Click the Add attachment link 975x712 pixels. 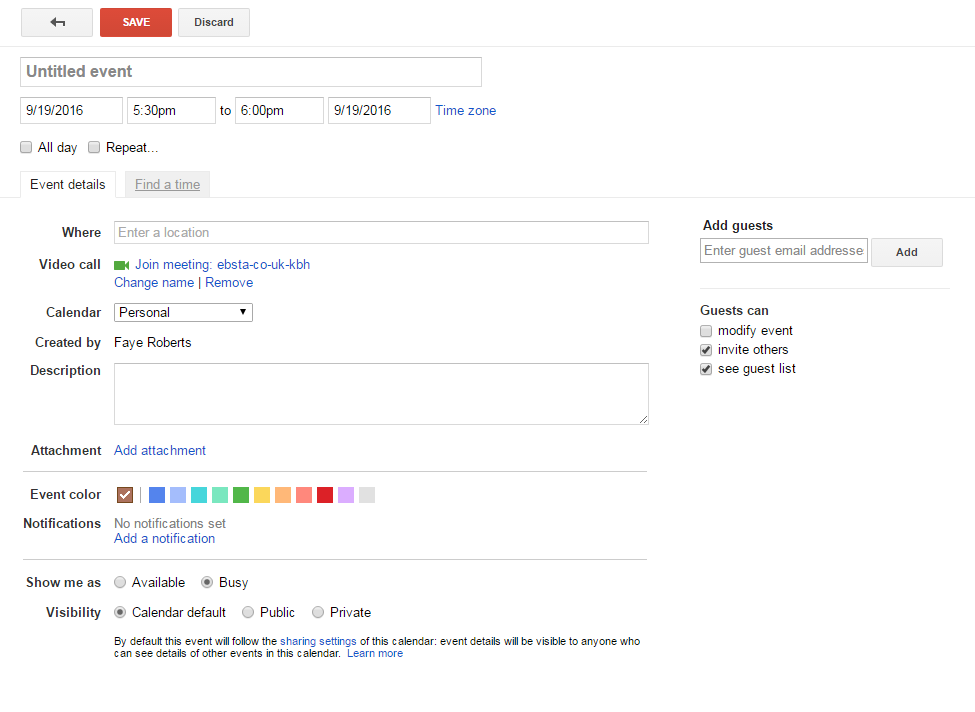pyautogui.click(x=160, y=451)
